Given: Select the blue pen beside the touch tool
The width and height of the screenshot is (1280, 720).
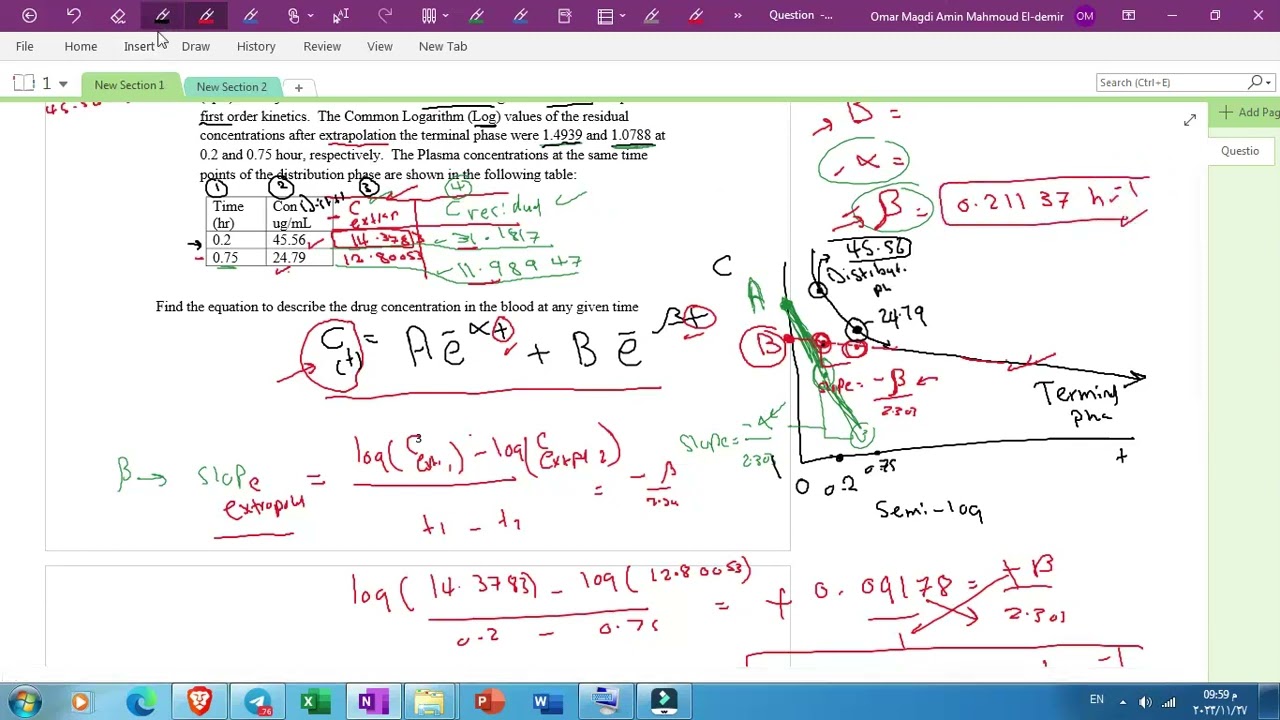Looking at the screenshot, I should pos(250,16).
